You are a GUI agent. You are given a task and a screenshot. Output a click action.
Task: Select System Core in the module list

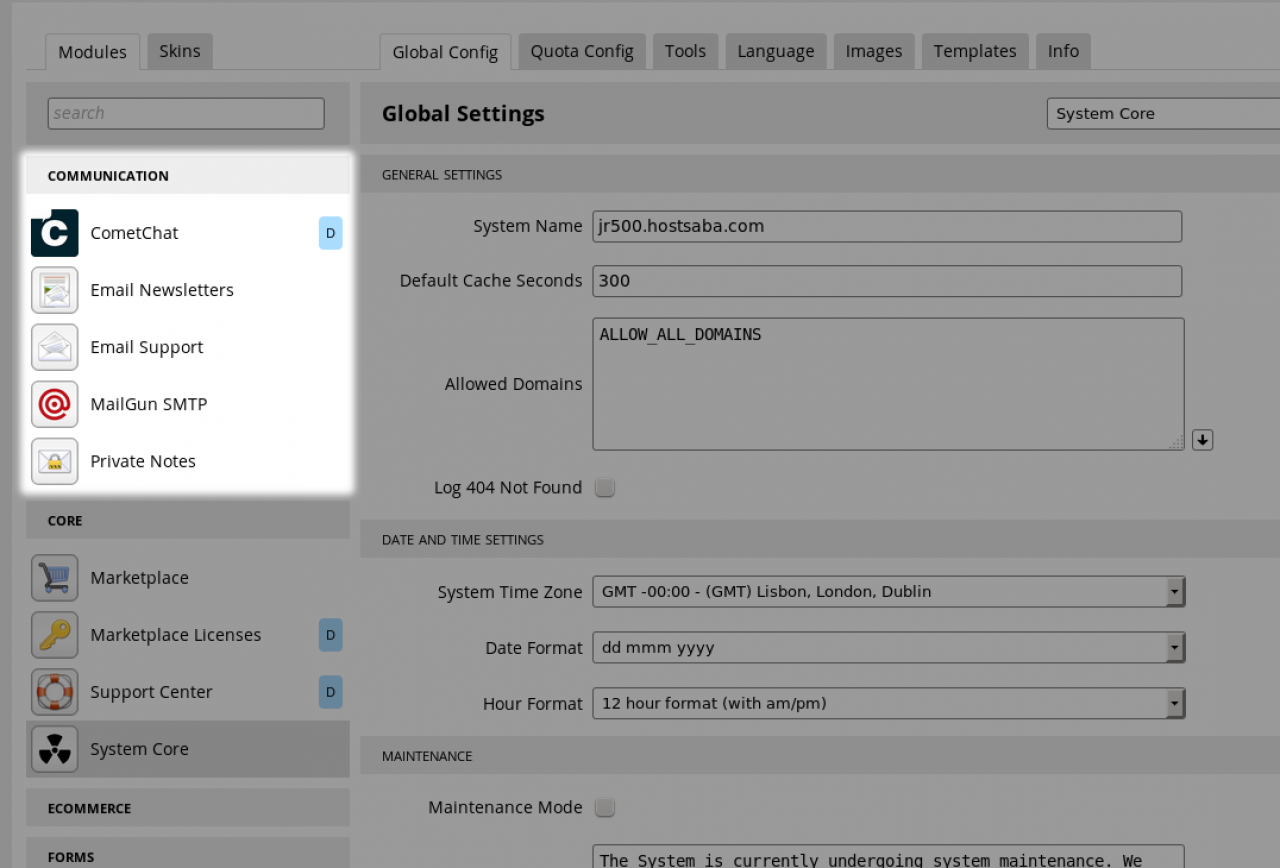pyautogui.click(x=139, y=749)
